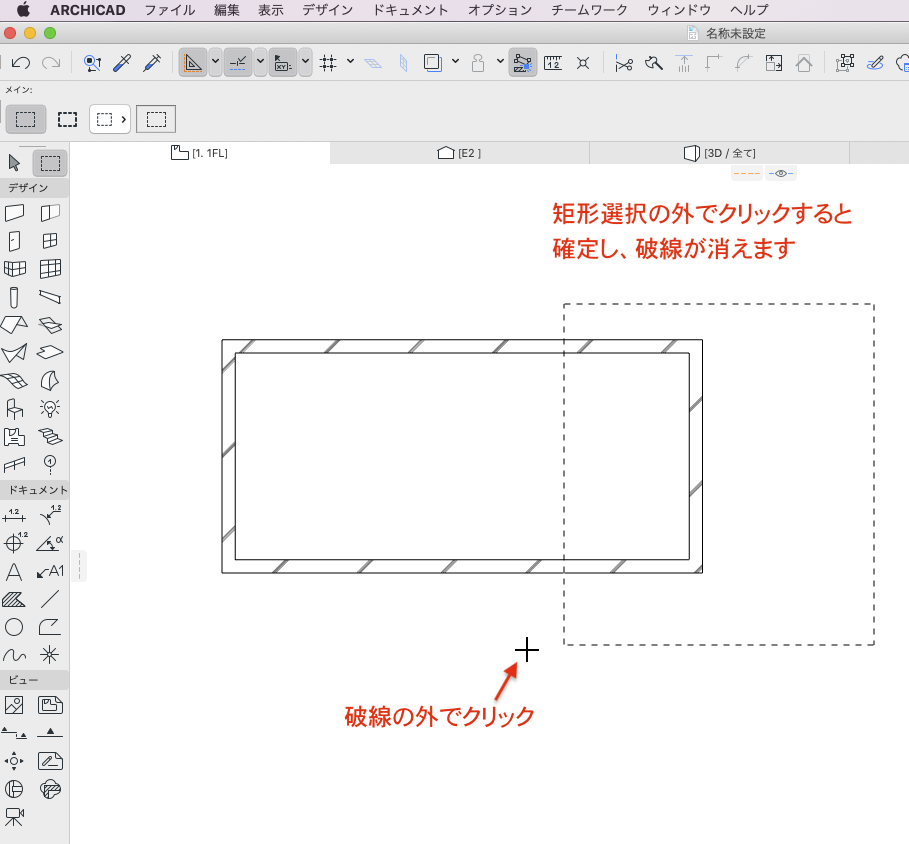Choose the thick all-floors marquee method
Image resolution: width=909 pixels, height=844 pixels.
(x=67, y=119)
